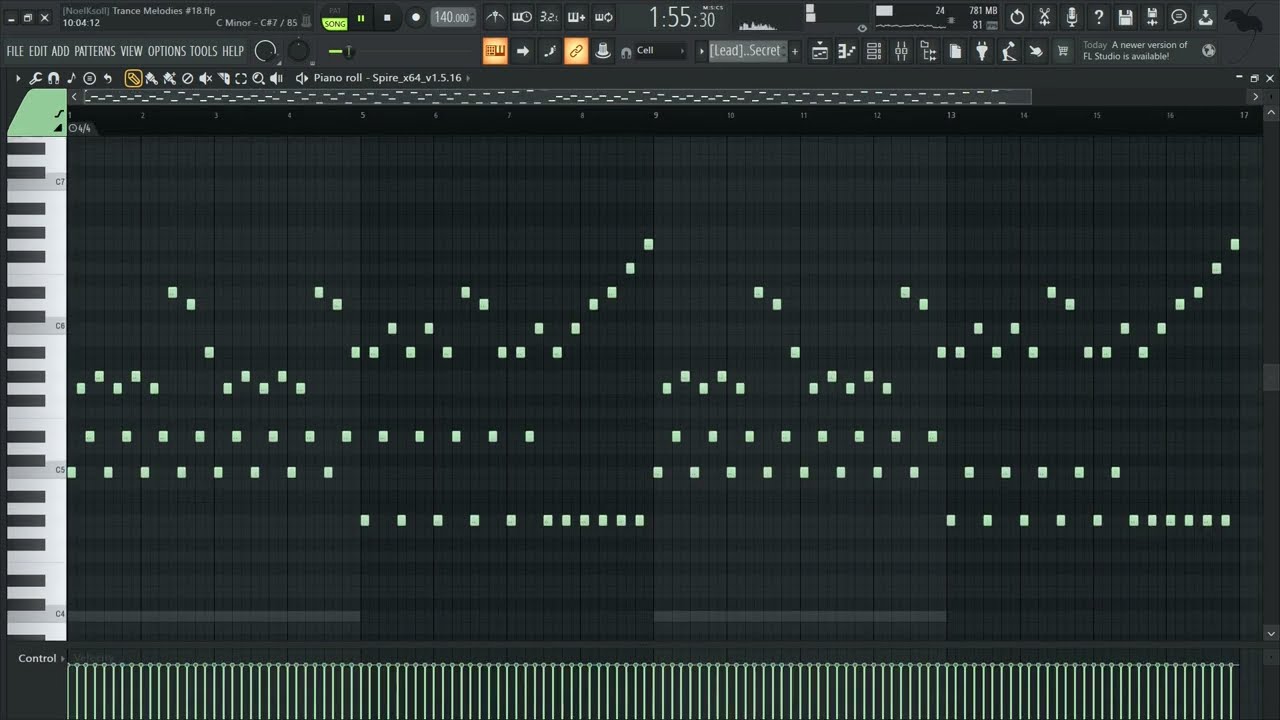Open the piano roll wrench tools menu

pyautogui.click(x=35, y=78)
